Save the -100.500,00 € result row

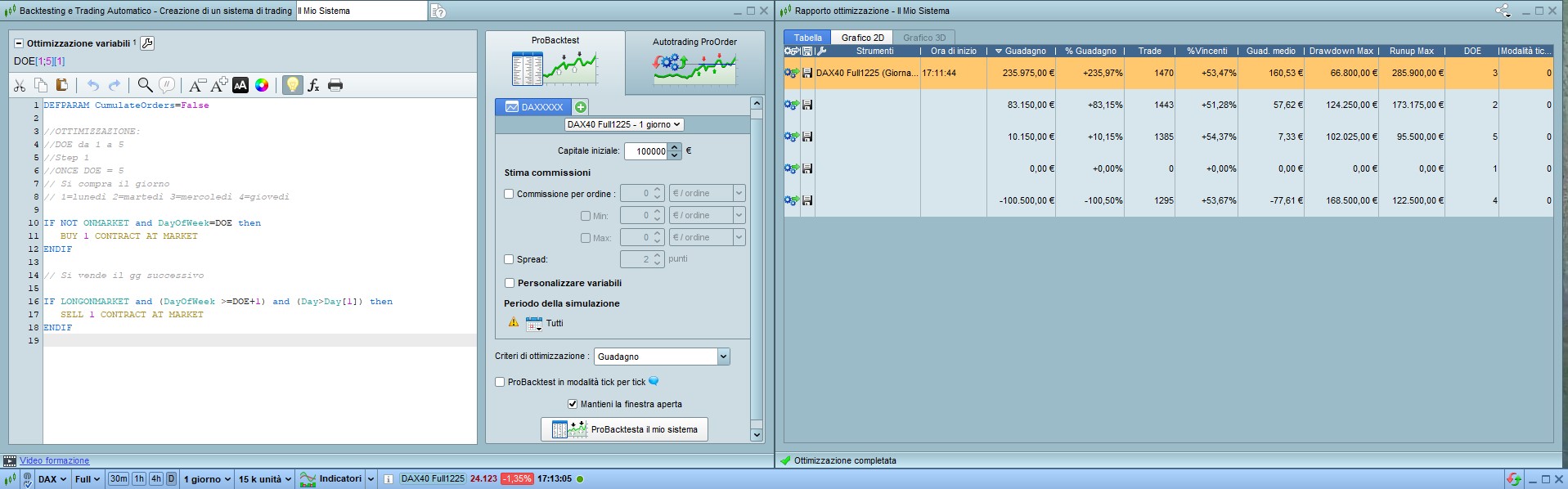(807, 200)
